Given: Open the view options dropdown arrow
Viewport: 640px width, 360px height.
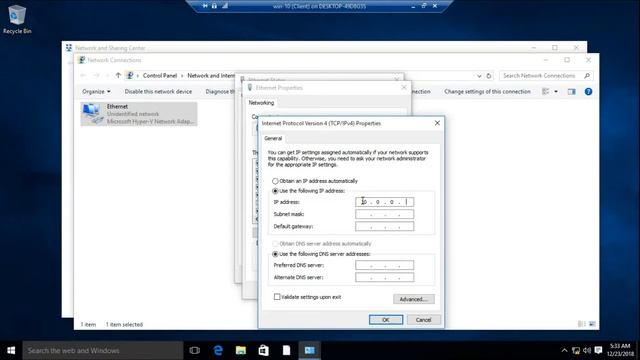Looking at the screenshot, I should 556,91.
